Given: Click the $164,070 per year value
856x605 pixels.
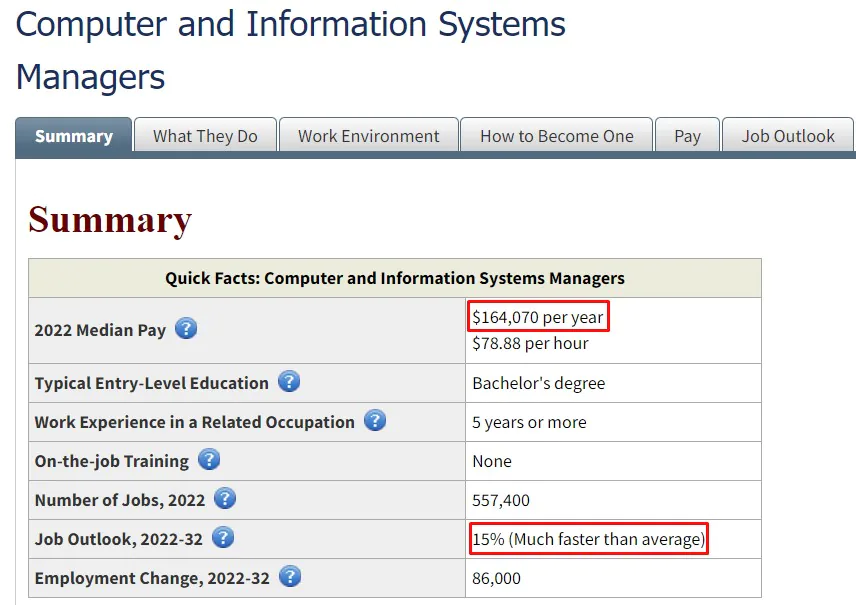Looking at the screenshot, I should click(538, 317).
